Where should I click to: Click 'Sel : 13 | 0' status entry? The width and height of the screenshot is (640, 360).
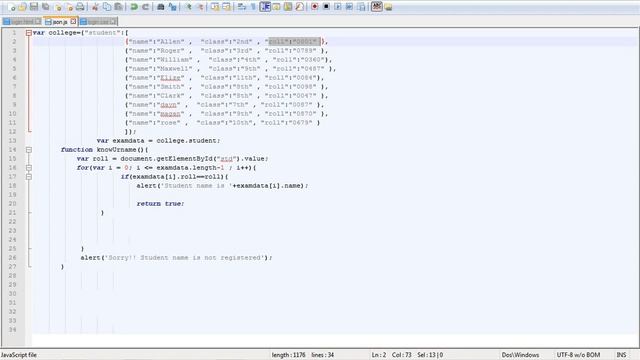[430, 355]
